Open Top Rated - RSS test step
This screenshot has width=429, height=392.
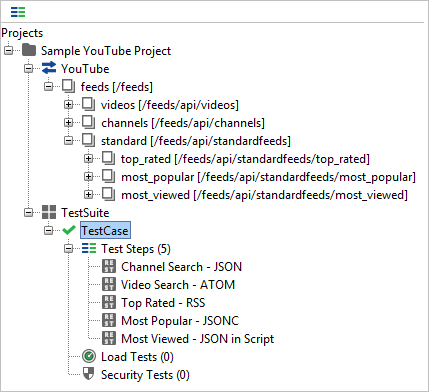click(163, 303)
